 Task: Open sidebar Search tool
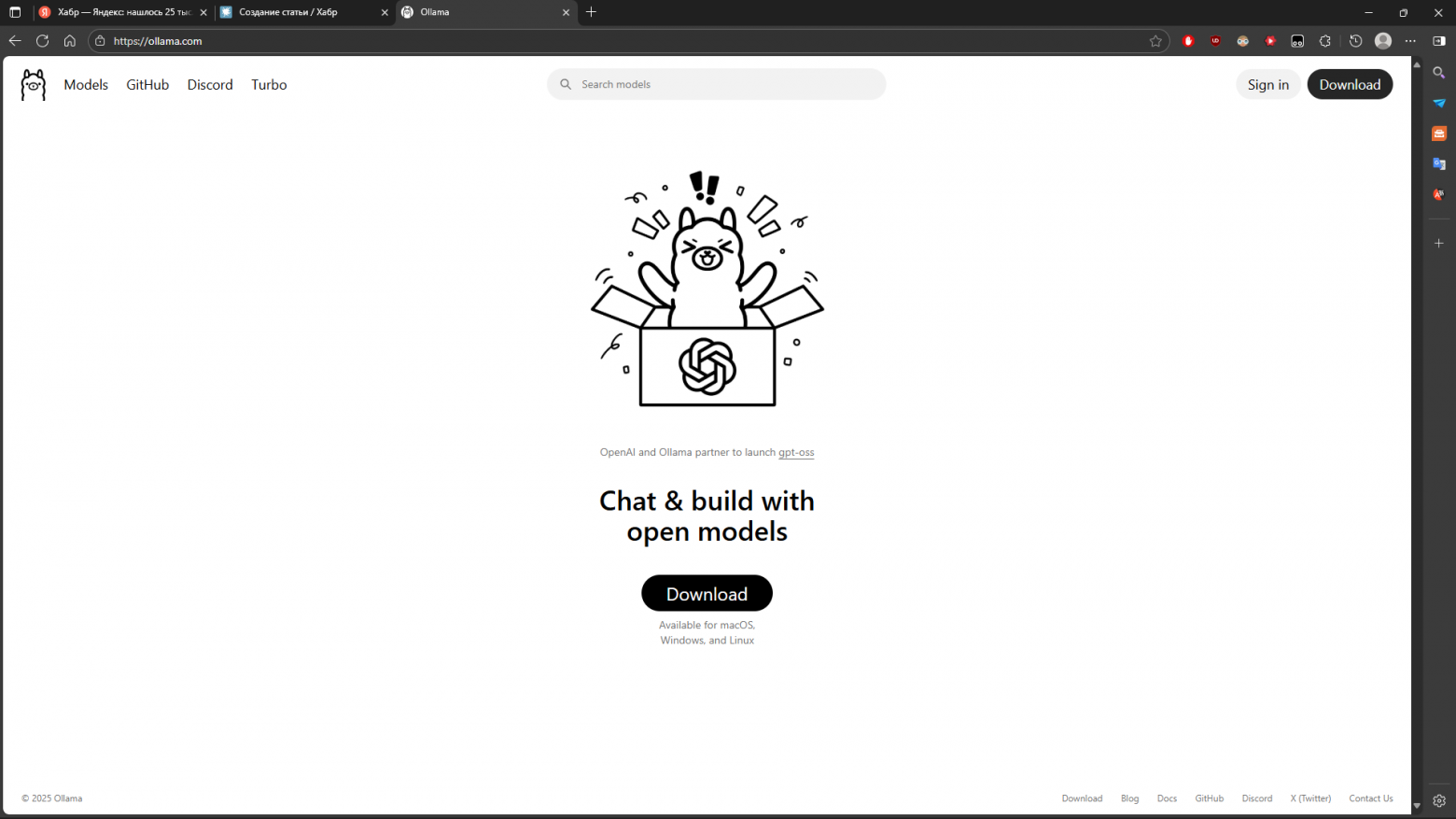point(1439,73)
